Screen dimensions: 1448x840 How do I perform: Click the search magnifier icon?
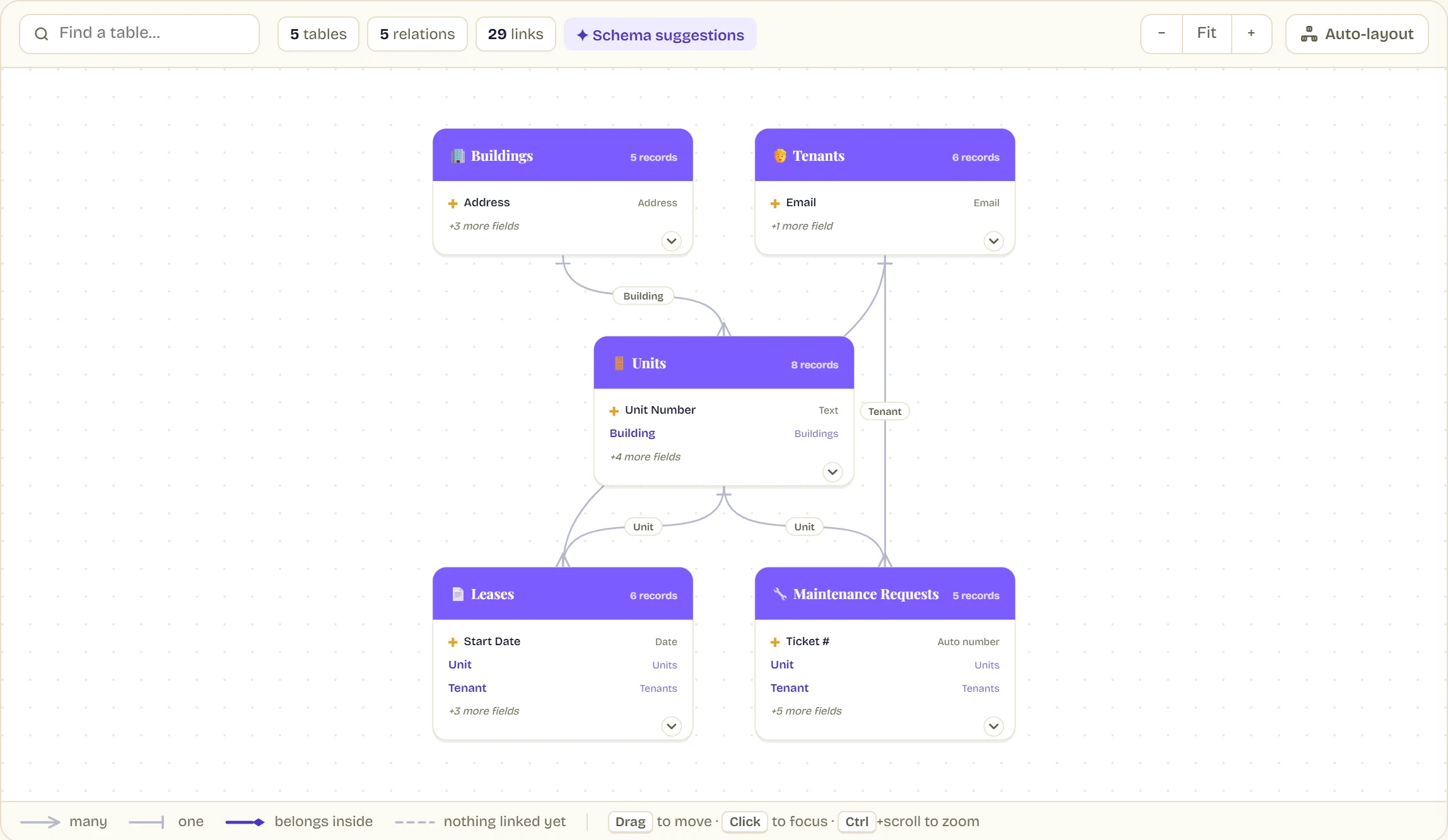(x=42, y=34)
